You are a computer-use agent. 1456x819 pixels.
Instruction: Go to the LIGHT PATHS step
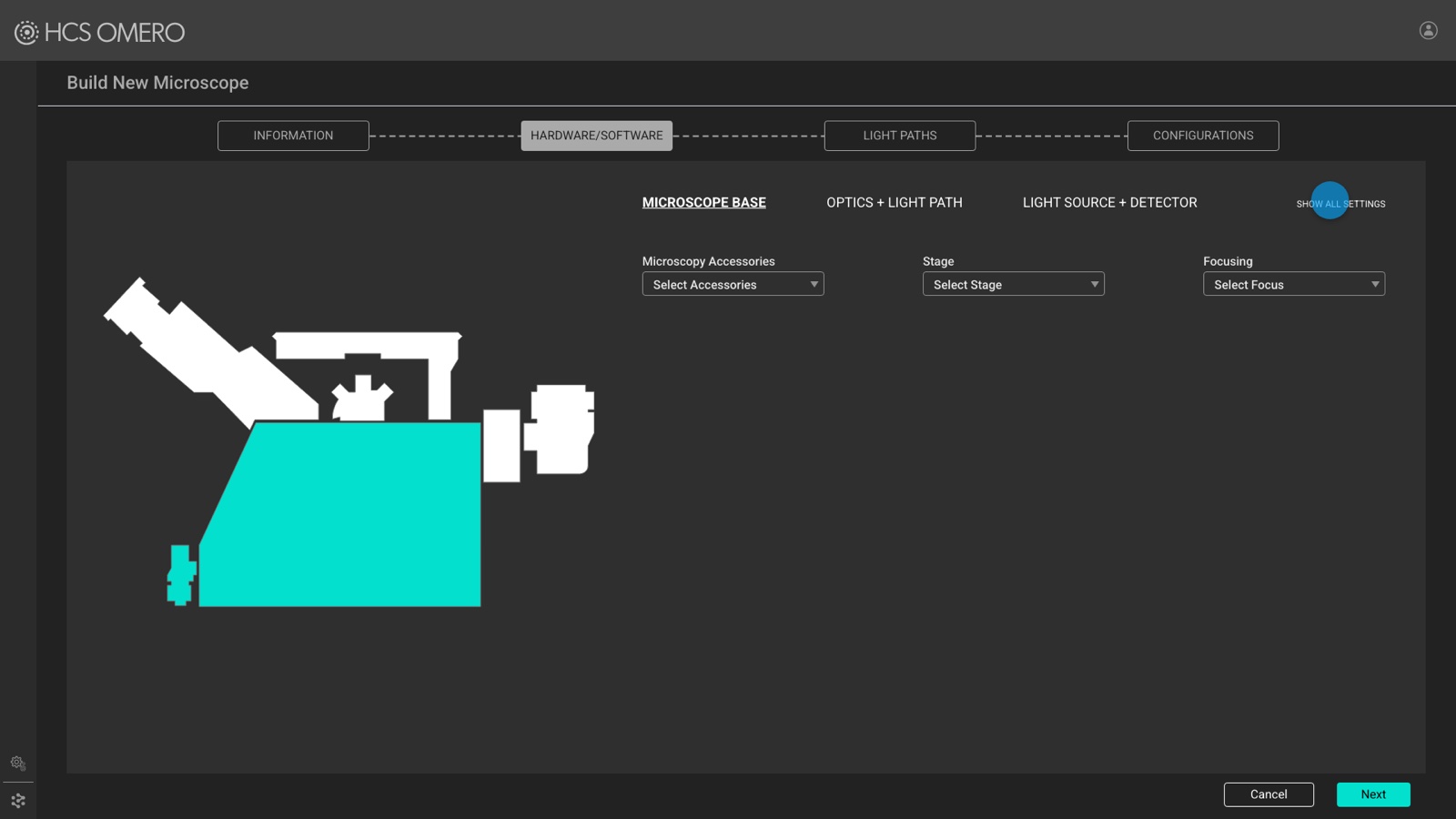[x=899, y=136]
